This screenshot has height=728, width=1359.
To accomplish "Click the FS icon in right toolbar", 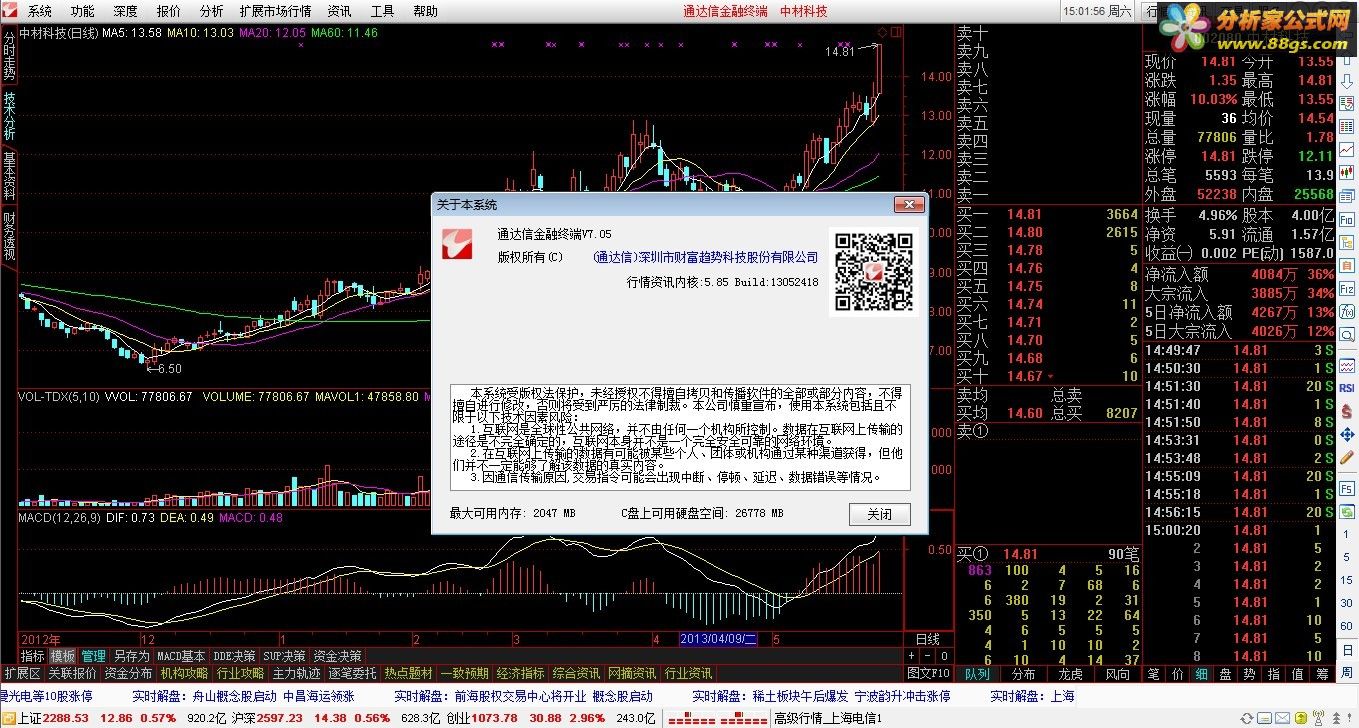I will (x=1347, y=489).
